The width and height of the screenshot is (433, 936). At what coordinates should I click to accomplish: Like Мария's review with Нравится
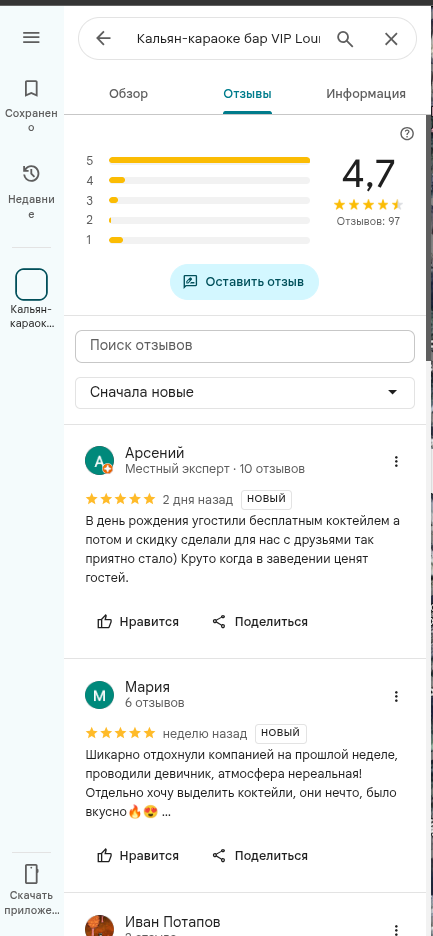[x=138, y=855]
